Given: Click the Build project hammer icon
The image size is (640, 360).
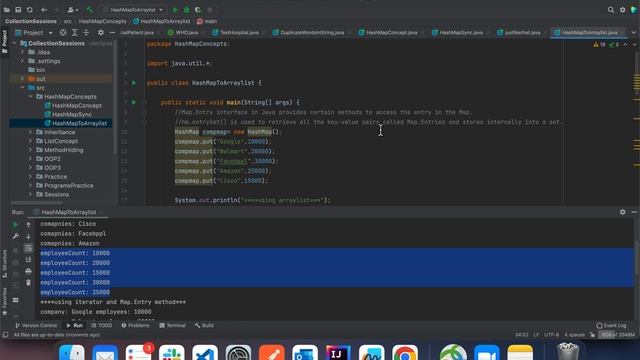Looking at the screenshot, I should coord(89,10).
